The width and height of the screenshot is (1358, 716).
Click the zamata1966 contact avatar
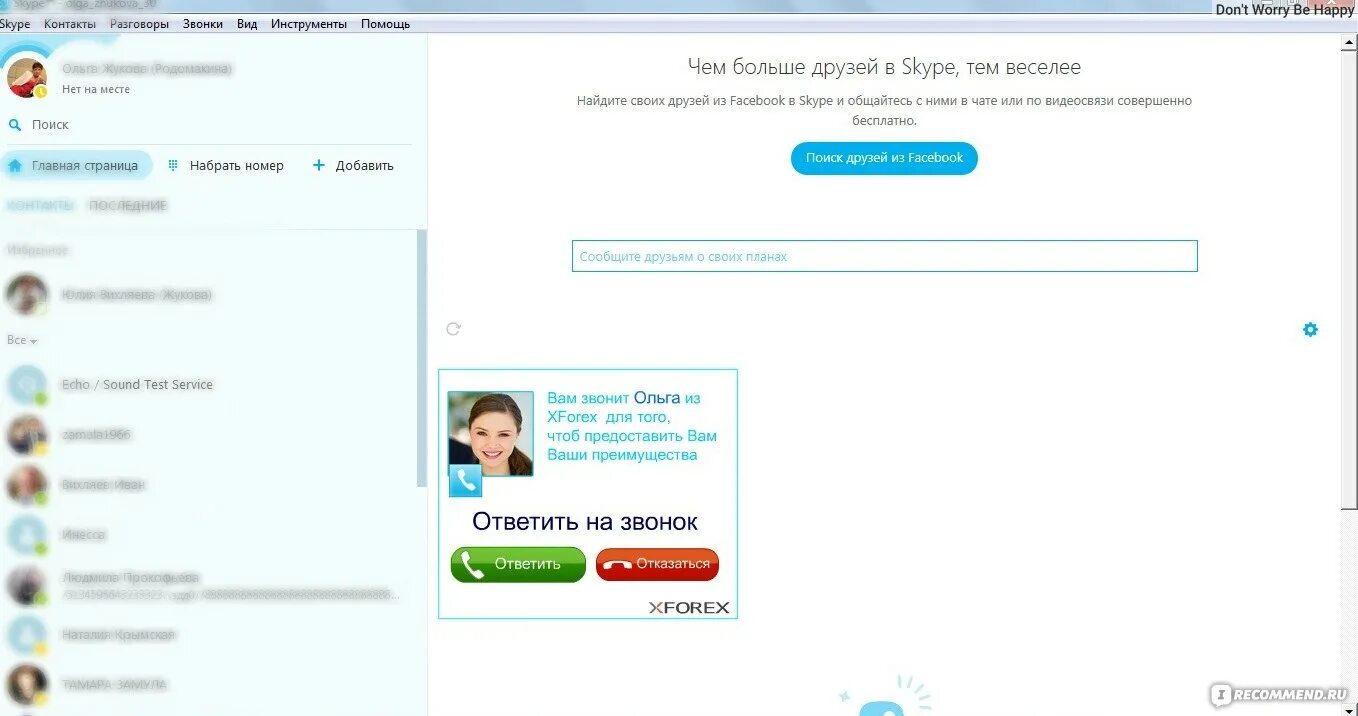coord(27,435)
